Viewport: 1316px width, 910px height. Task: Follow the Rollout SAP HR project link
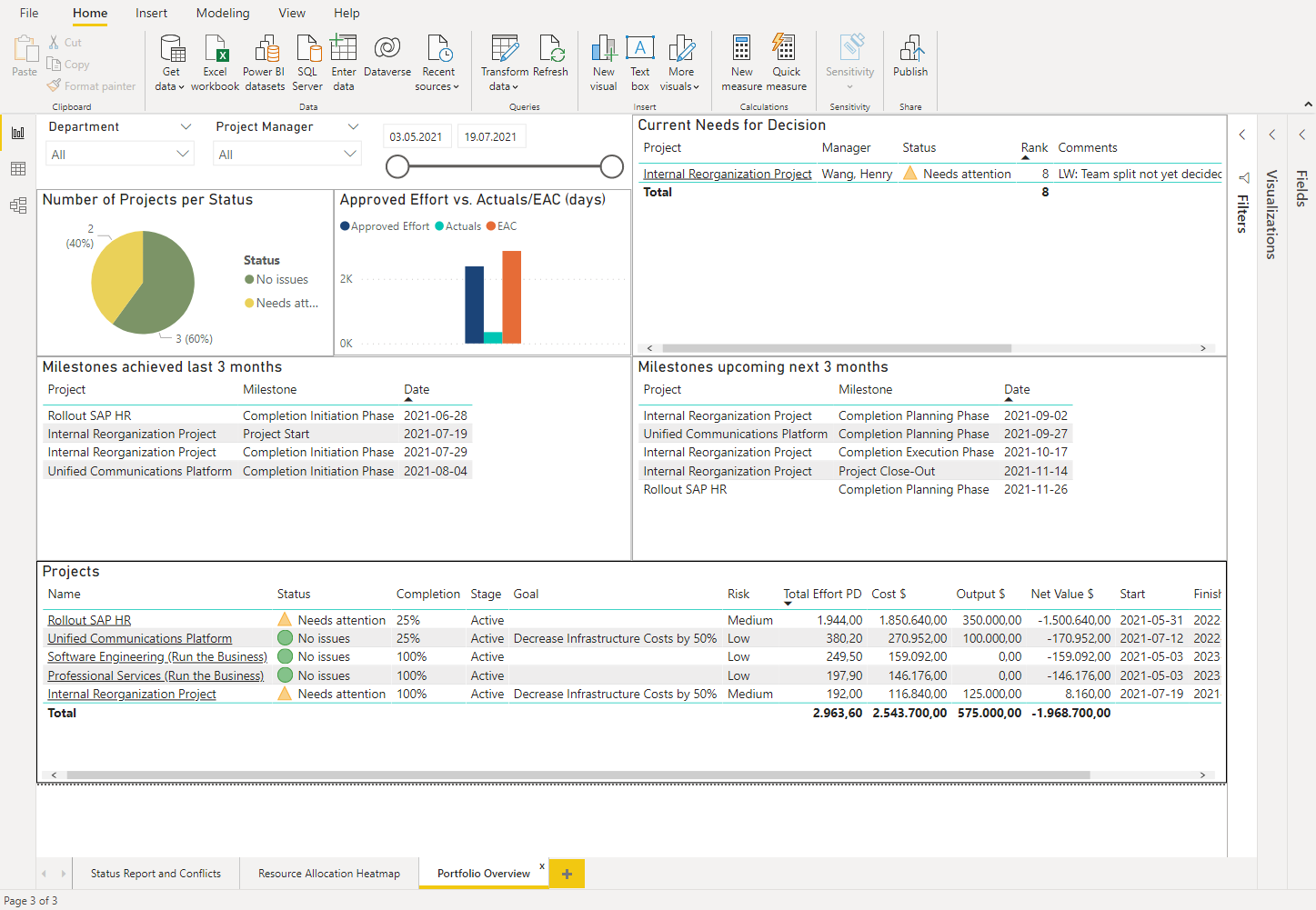[88, 619]
